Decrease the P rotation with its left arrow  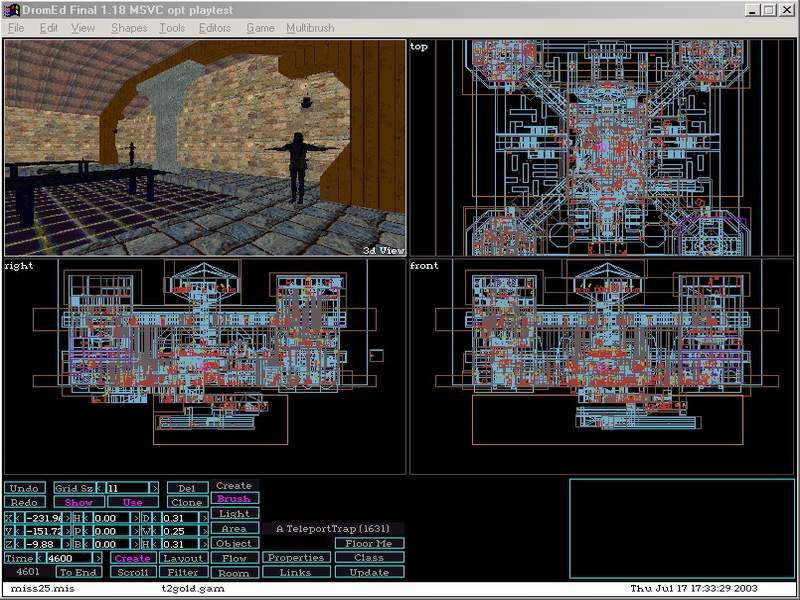coord(87,531)
